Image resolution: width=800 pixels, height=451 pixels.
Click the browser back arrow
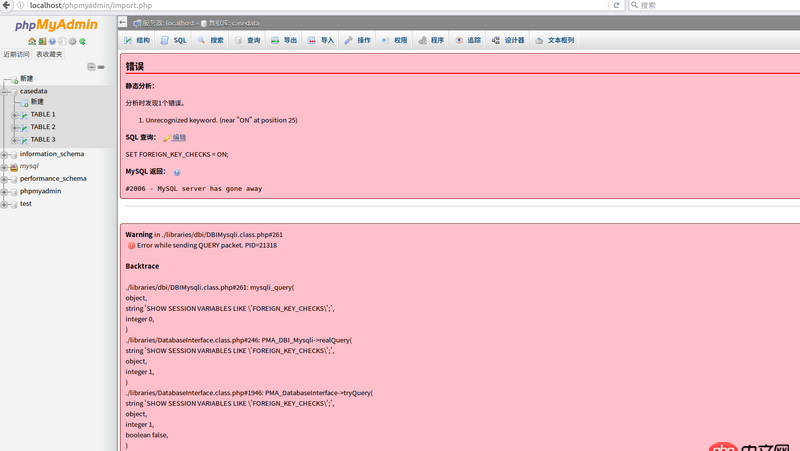(6, 5)
